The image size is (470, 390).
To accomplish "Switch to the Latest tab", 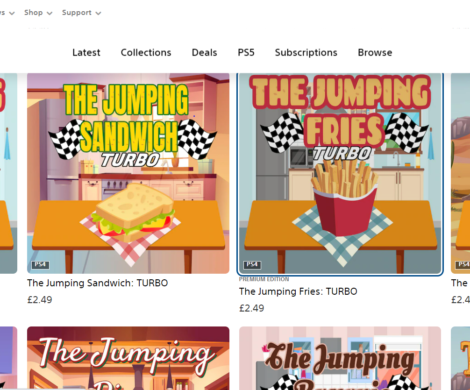I will tap(86, 52).
